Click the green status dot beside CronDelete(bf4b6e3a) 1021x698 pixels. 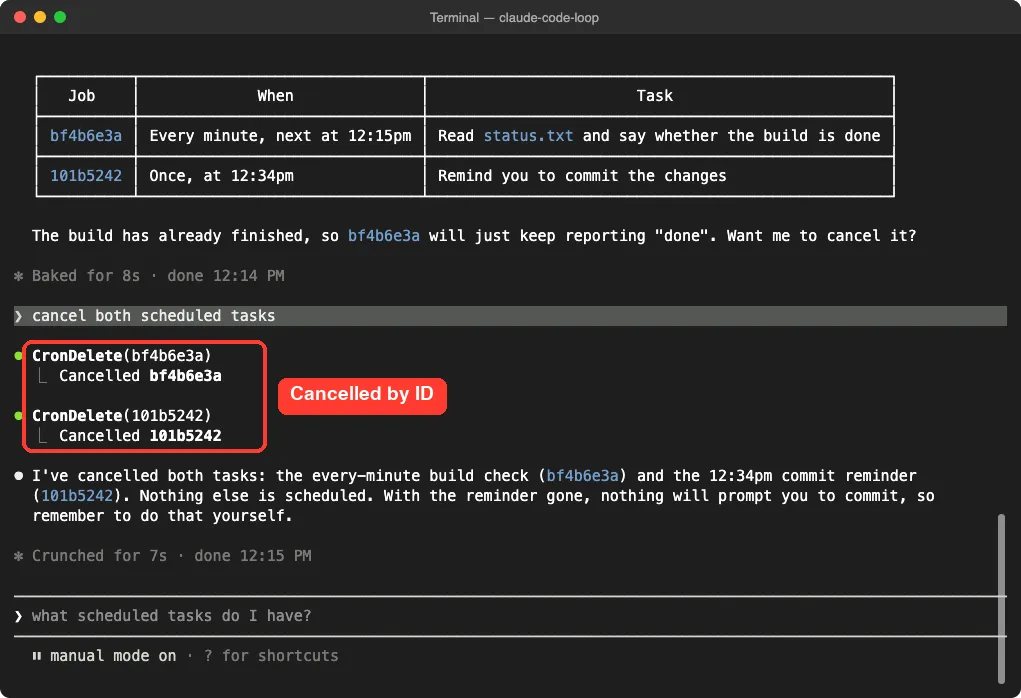click(19, 356)
